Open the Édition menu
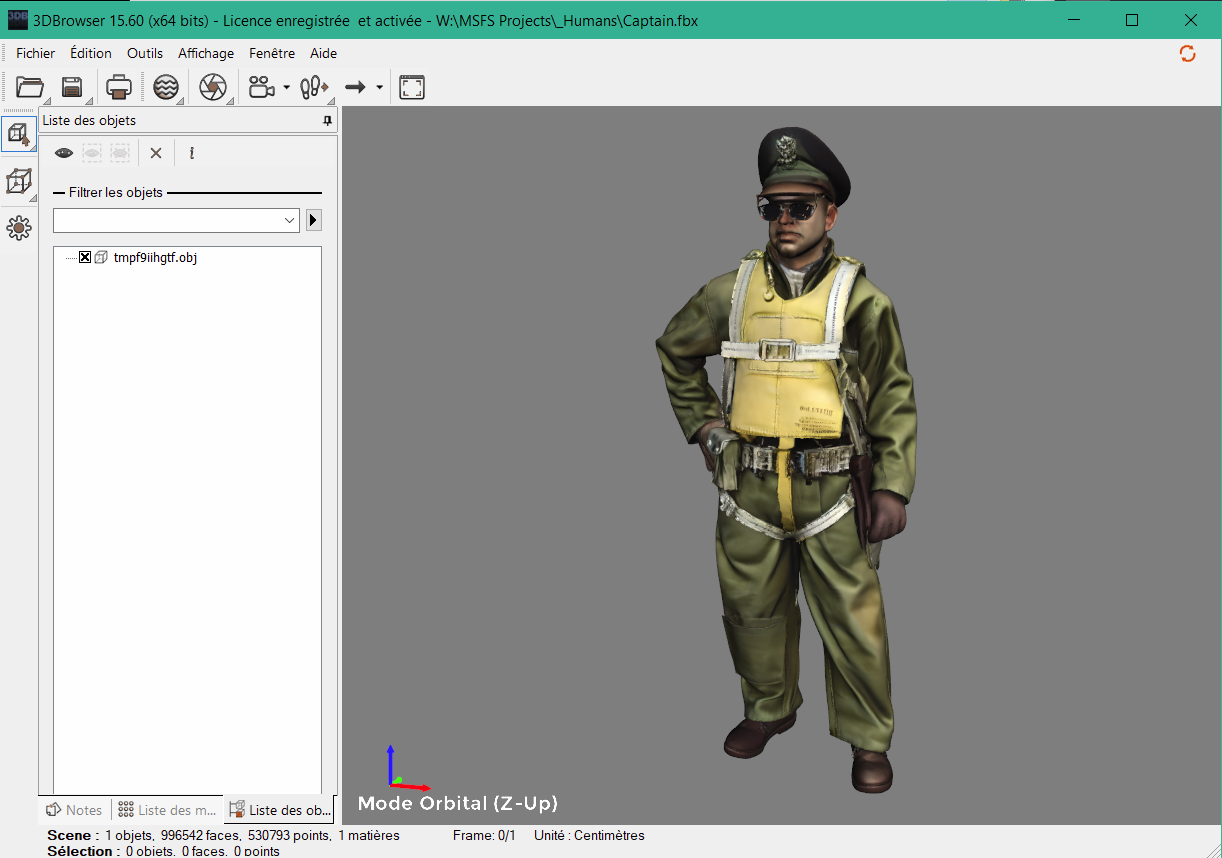Screen dimensions: 1222x858 pyautogui.click(x=91, y=53)
